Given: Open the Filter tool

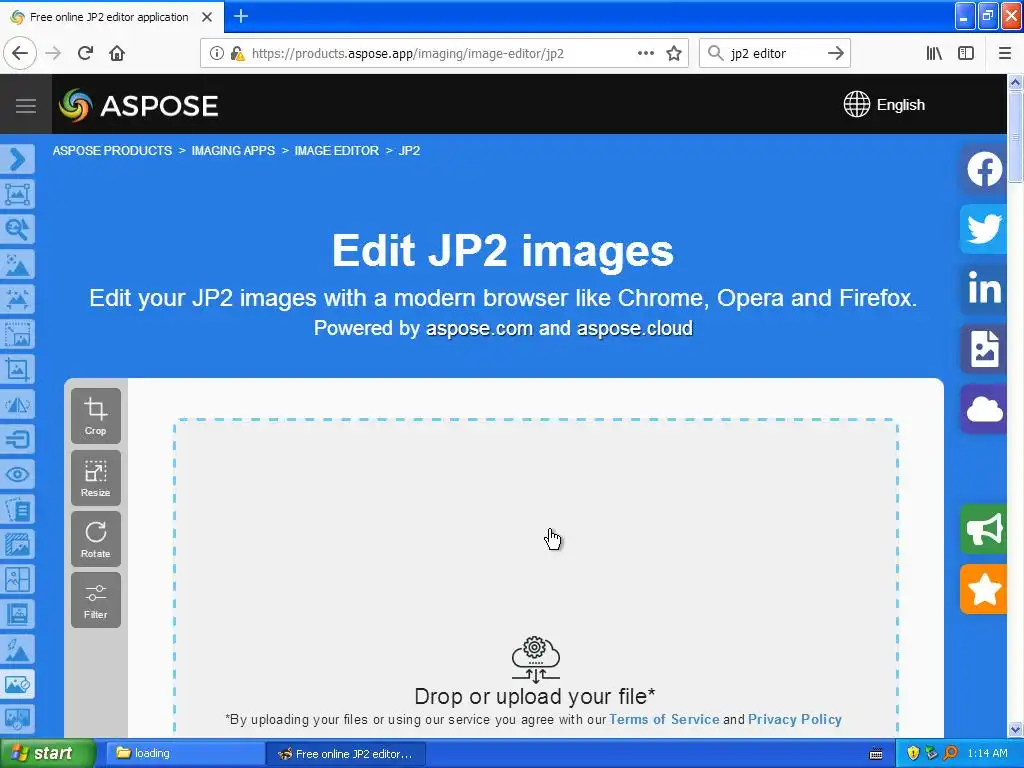Looking at the screenshot, I should 95,600.
